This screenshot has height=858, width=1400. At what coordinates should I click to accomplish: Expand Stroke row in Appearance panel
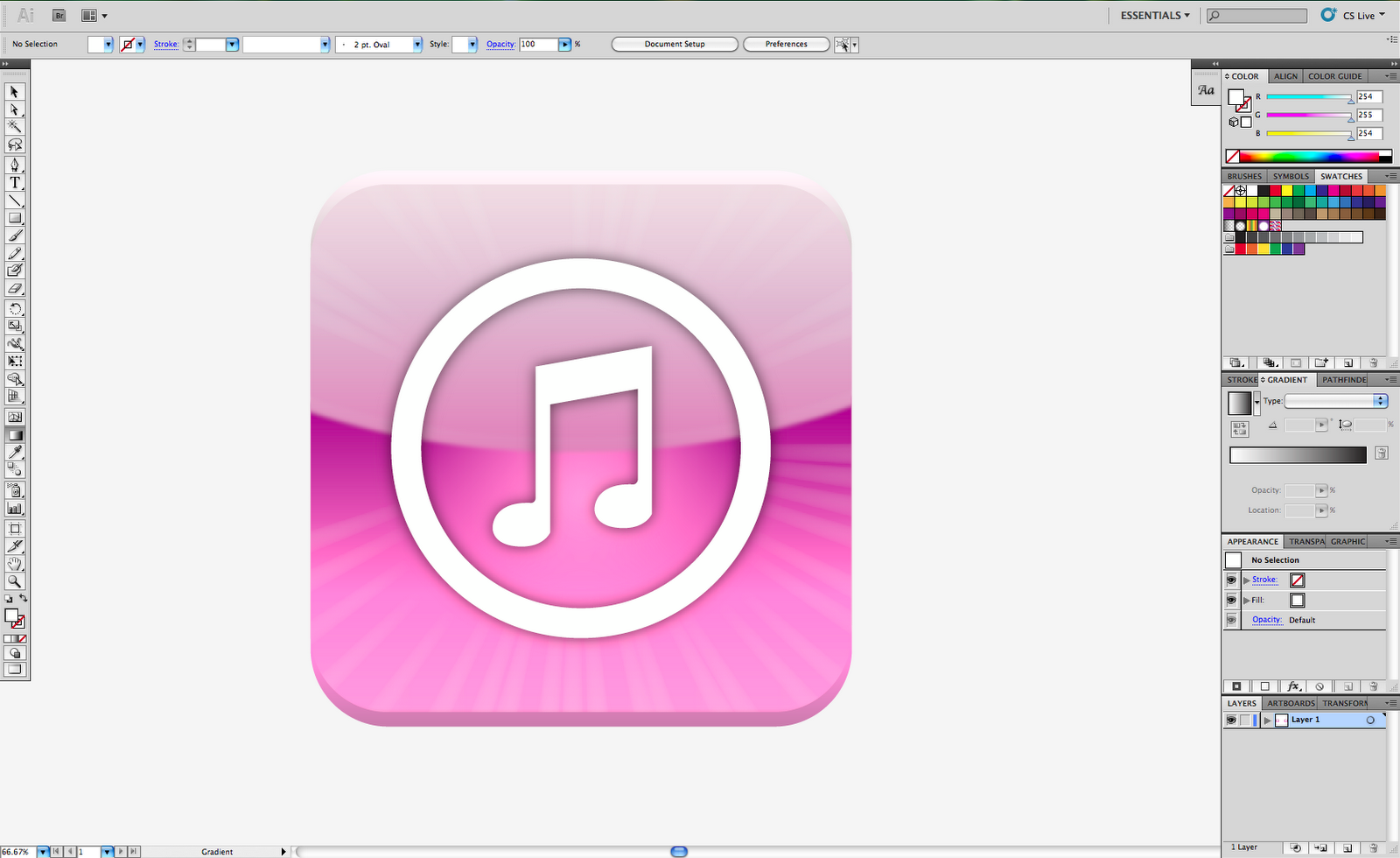(1247, 580)
